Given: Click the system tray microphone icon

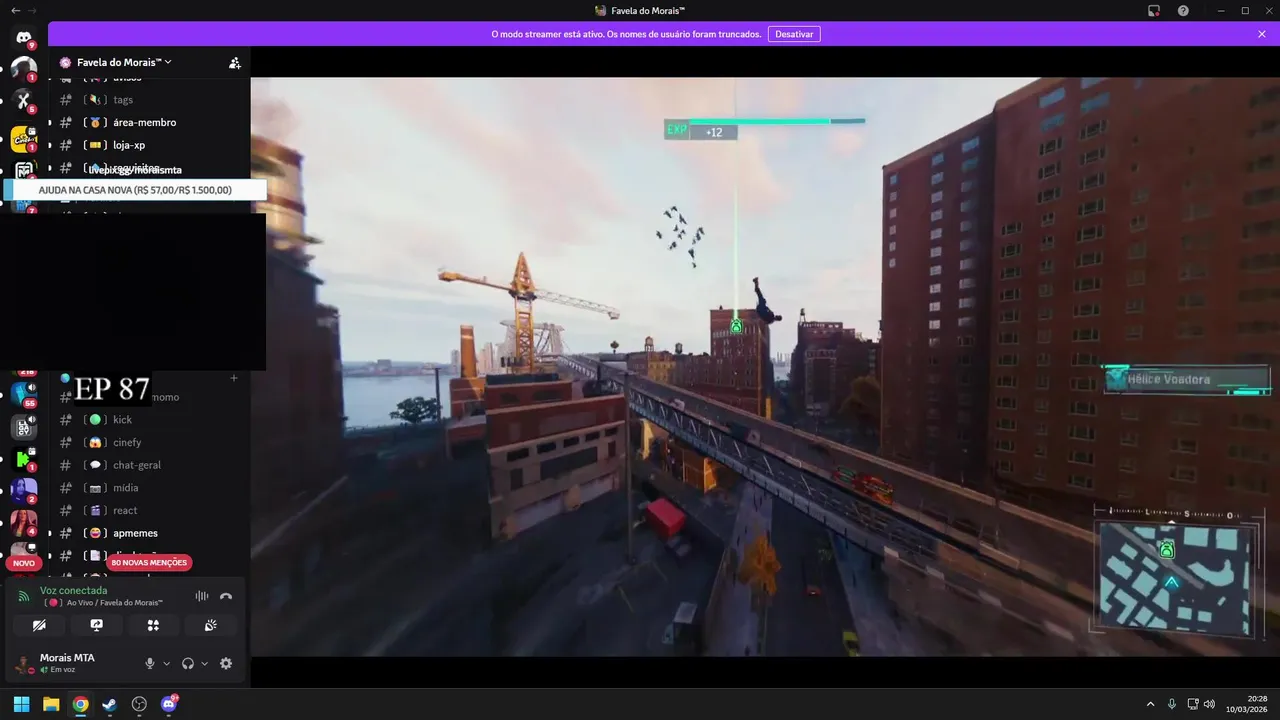Looking at the screenshot, I should (x=1172, y=704).
